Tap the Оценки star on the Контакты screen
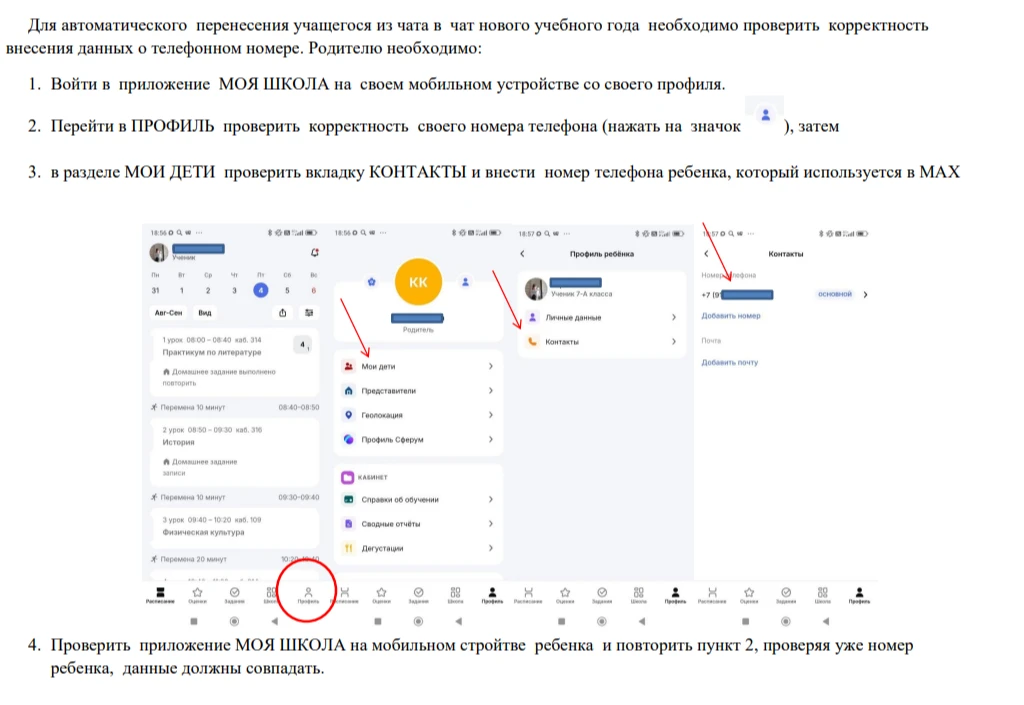Image resolution: width=1024 pixels, height=705 pixels. point(749,595)
